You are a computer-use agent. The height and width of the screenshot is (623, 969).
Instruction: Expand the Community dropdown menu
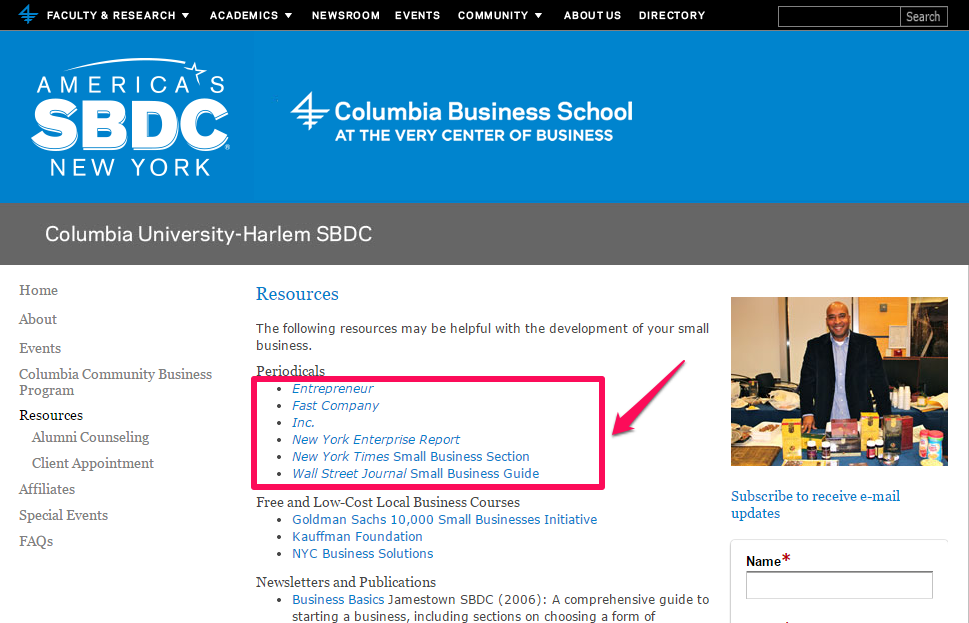point(500,15)
